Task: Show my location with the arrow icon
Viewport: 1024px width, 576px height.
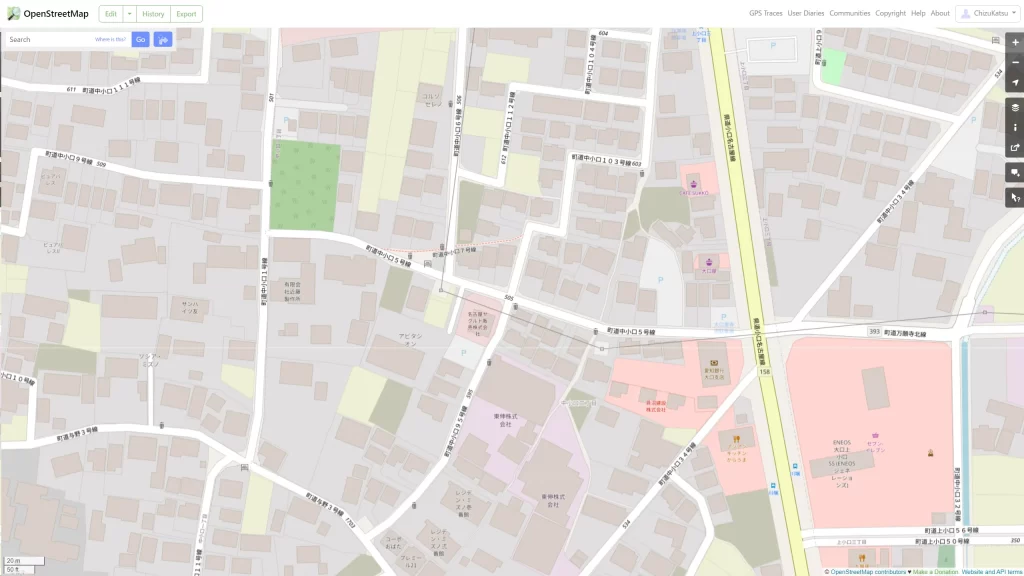Action: [x=1015, y=83]
